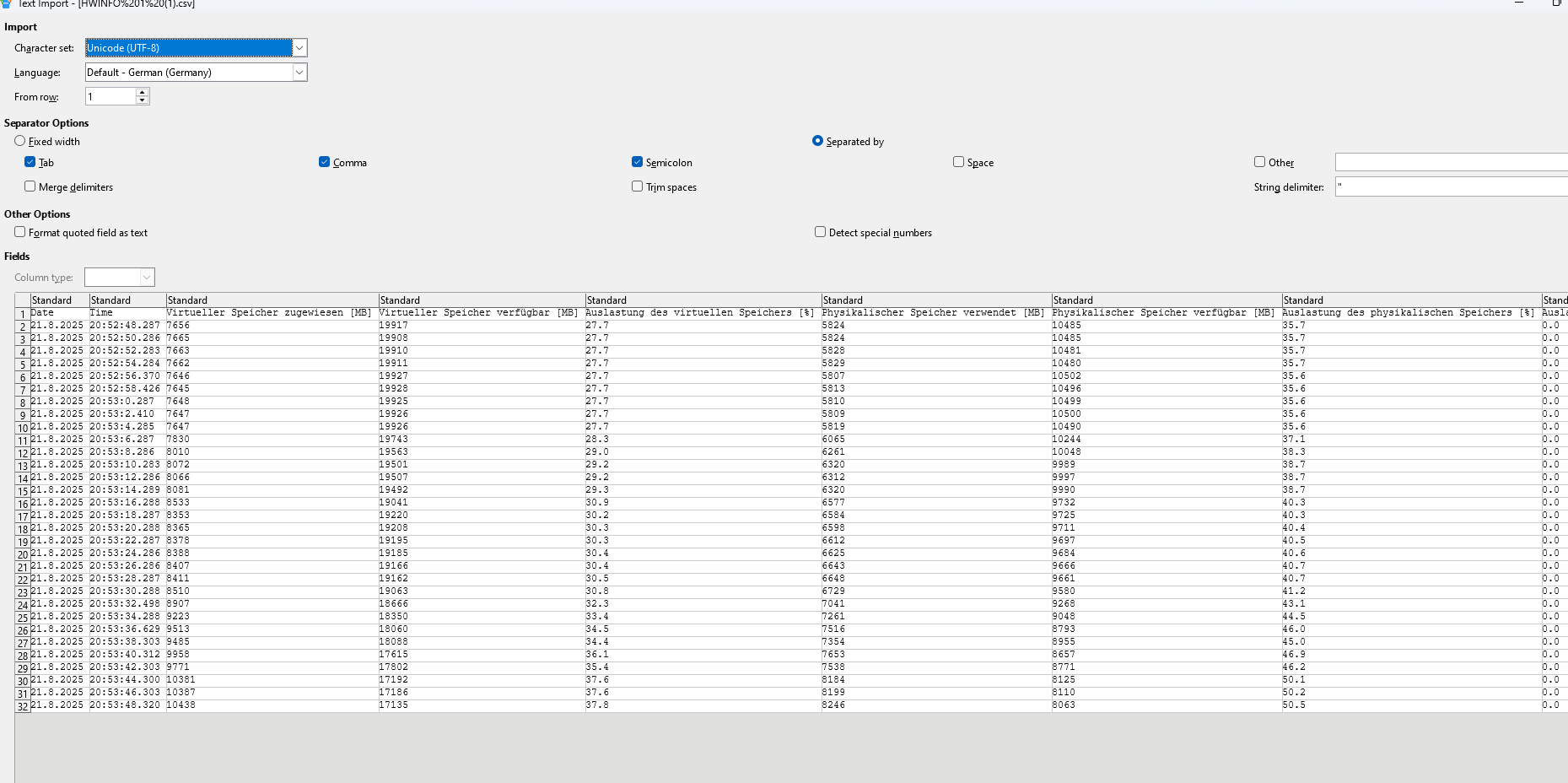1568x783 pixels.
Task: Select the Standard header above Time column
Action: point(127,300)
